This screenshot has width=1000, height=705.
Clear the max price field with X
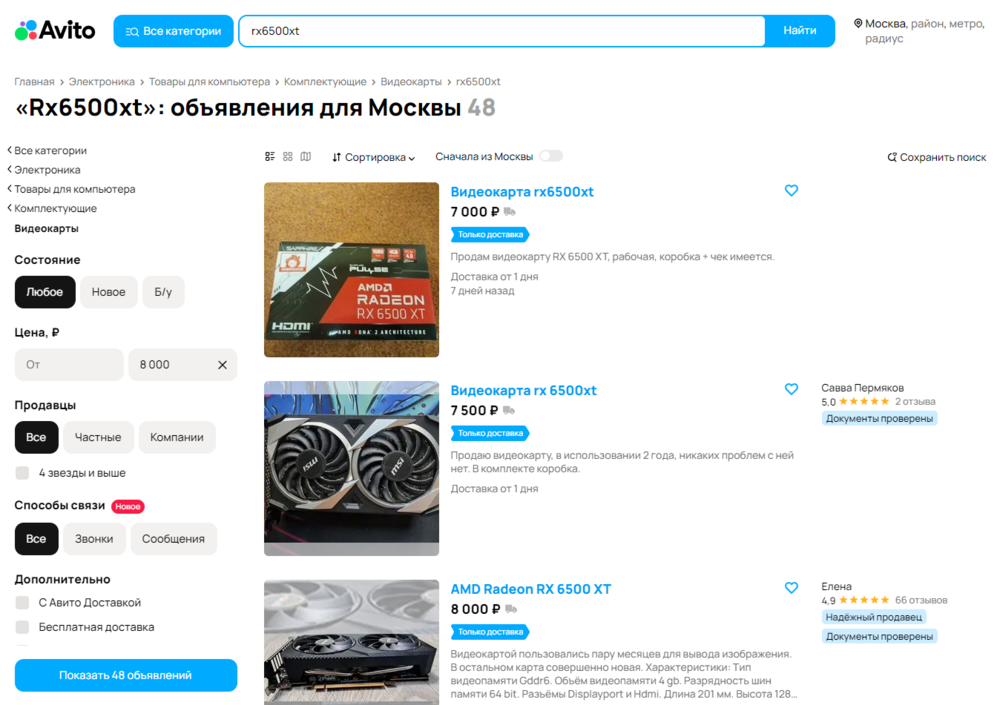222,365
